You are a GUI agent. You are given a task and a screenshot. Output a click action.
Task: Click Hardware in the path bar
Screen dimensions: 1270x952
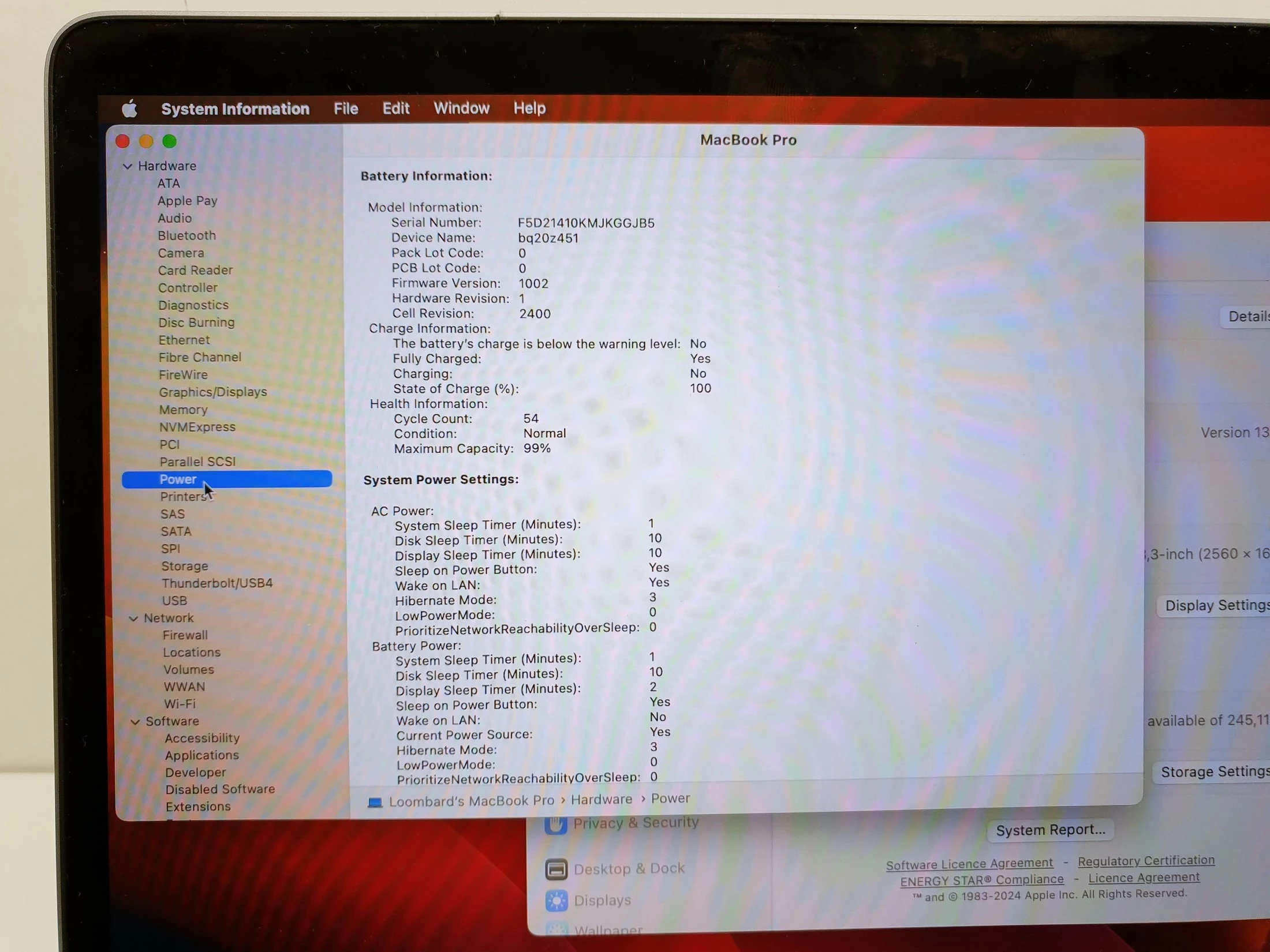[x=602, y=800]
